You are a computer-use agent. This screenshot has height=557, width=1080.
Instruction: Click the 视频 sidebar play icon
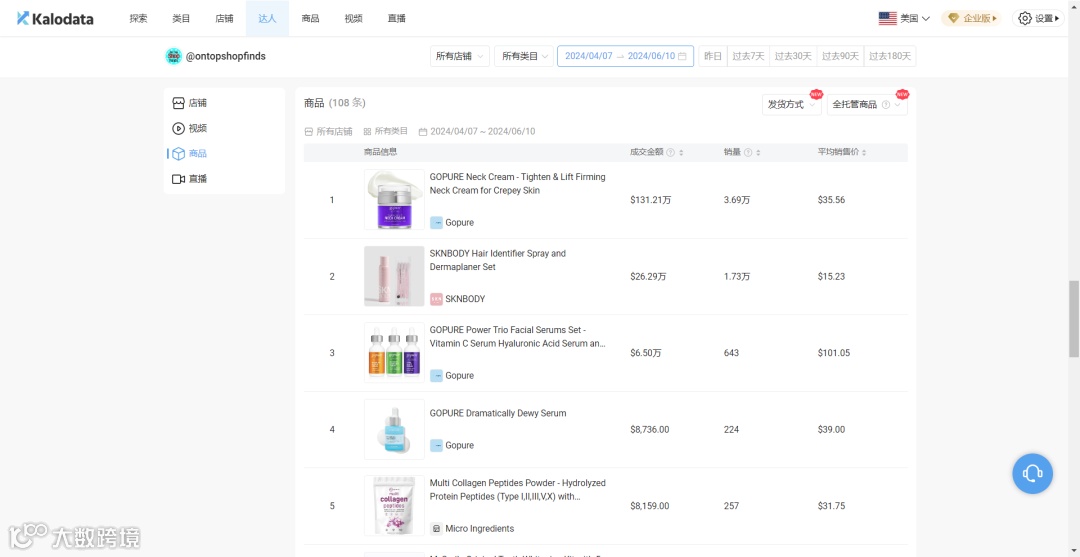(x=178, y=128)
